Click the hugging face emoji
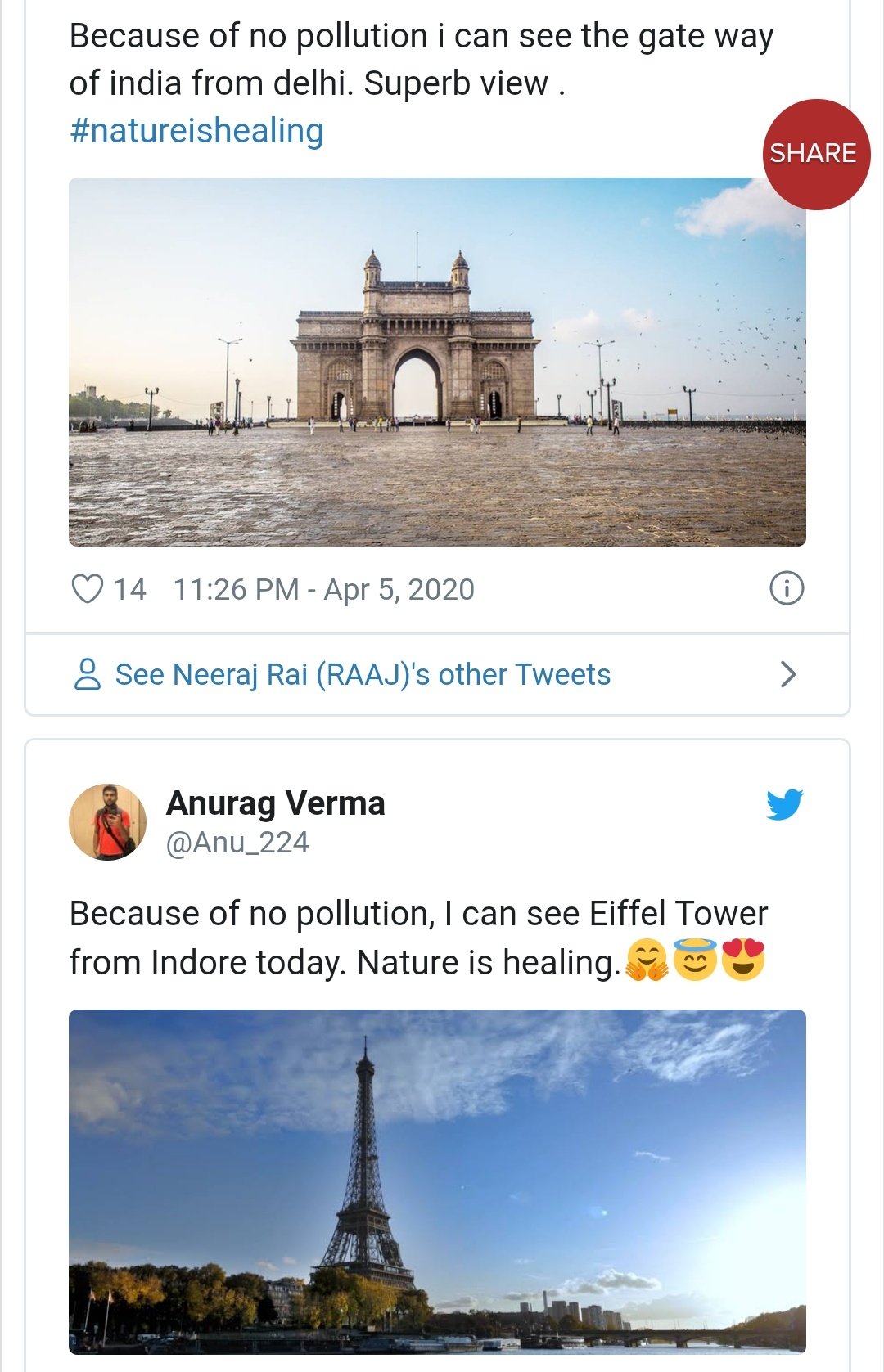The image size is (884, 1372). (x=647, y=960)
